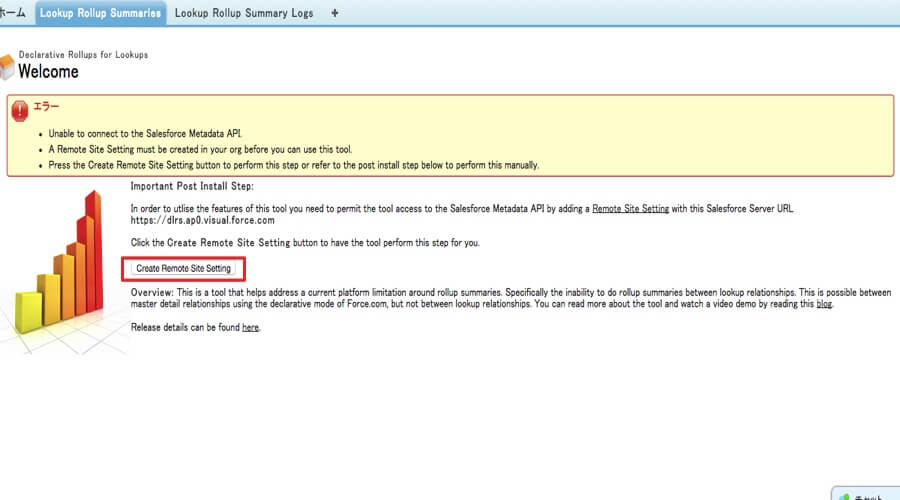Follow the blog link in overview
This screenshot has width=900, height=500.
pyautogui.click(x=824, y=304)
